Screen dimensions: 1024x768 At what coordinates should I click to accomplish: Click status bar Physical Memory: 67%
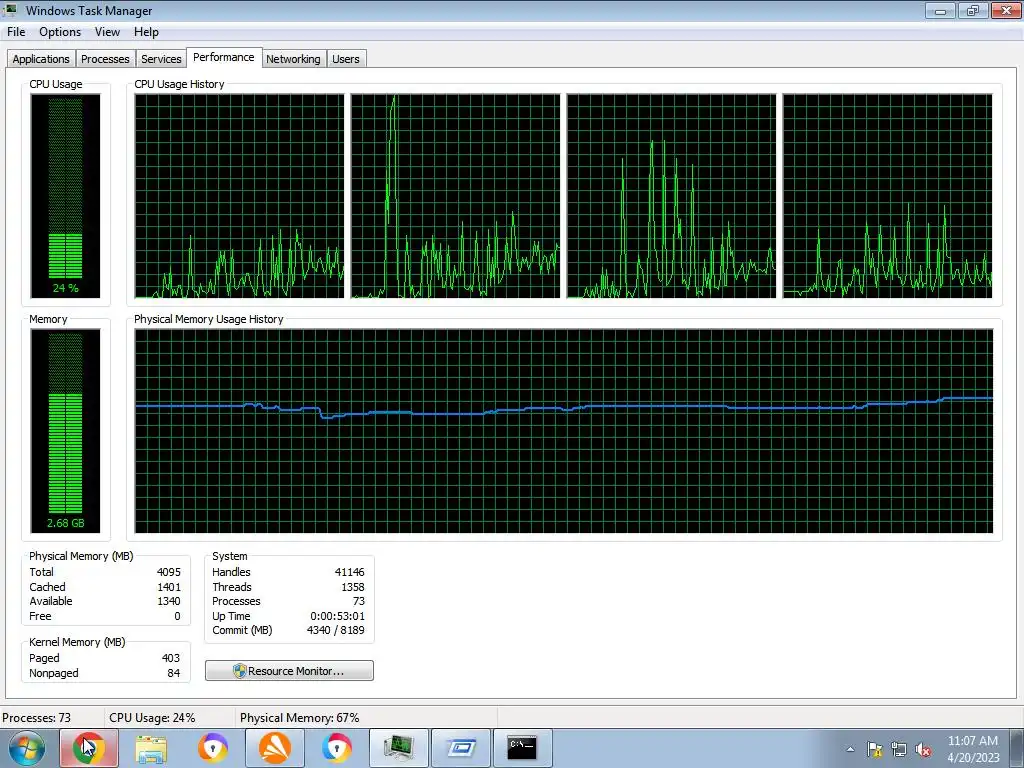coord(300,718)
